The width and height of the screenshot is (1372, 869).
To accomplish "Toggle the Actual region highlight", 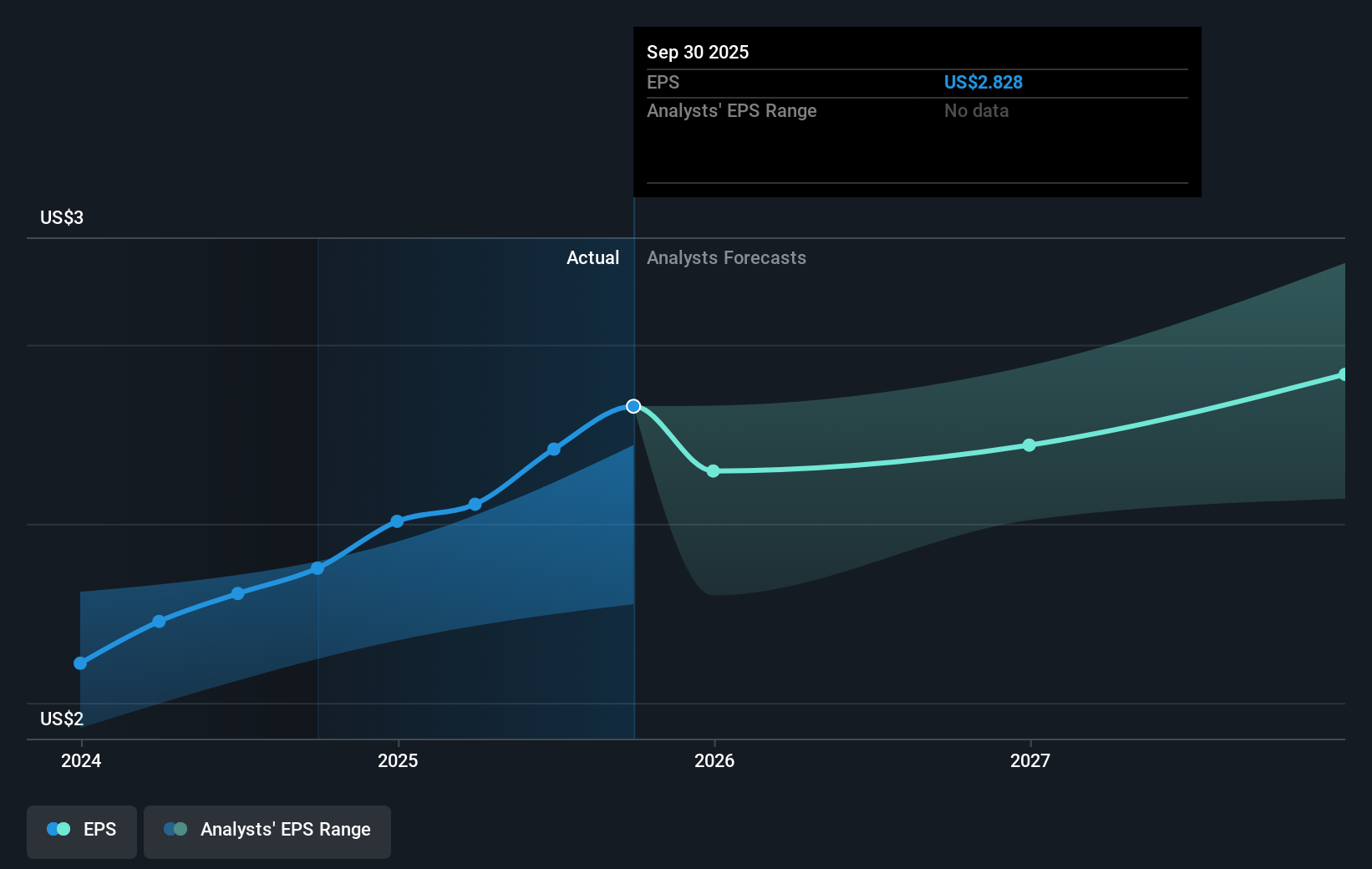I will pyautogui.click(x=593, y=257).
